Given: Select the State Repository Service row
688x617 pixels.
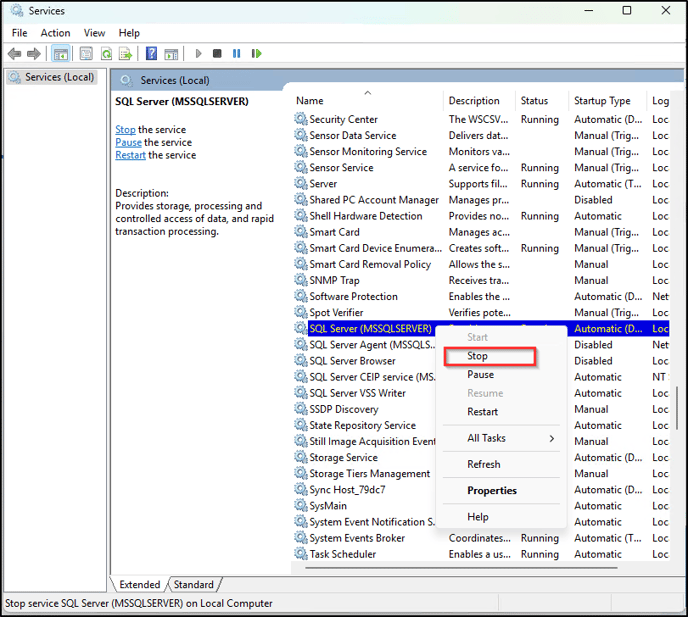Looking at the screenshot, I should [x=364, y=425].
